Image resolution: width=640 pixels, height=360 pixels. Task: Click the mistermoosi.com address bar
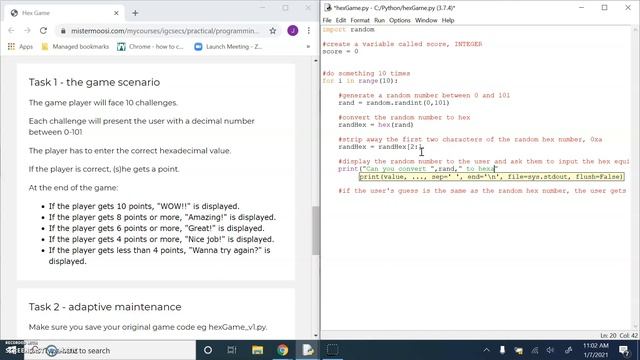(x=165, y=31)
